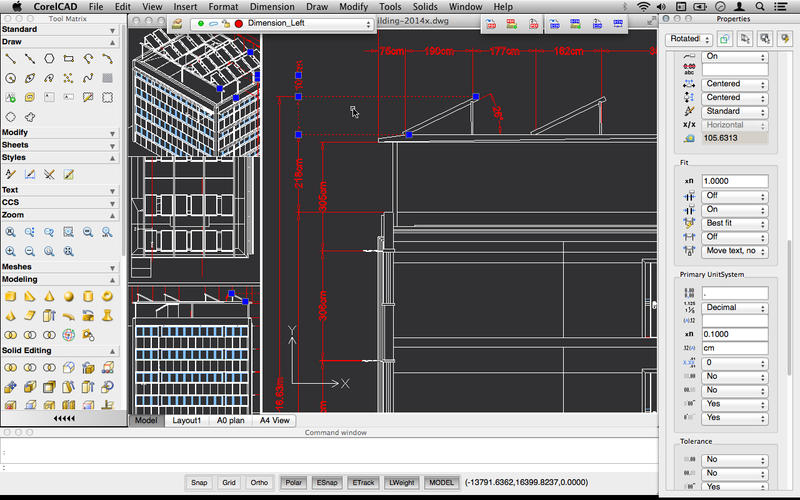Select the Torus modeling tool
This screenshot has width=800, height=500.
(107, 297)
